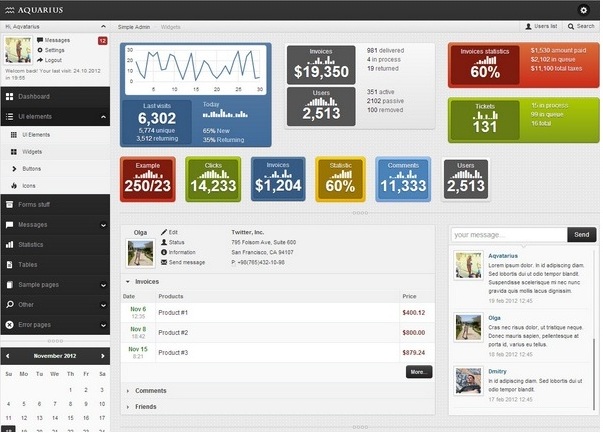Click the Search magnifier icon in top bar
This screenshot has height=433, width=603.
coord(571,27)
